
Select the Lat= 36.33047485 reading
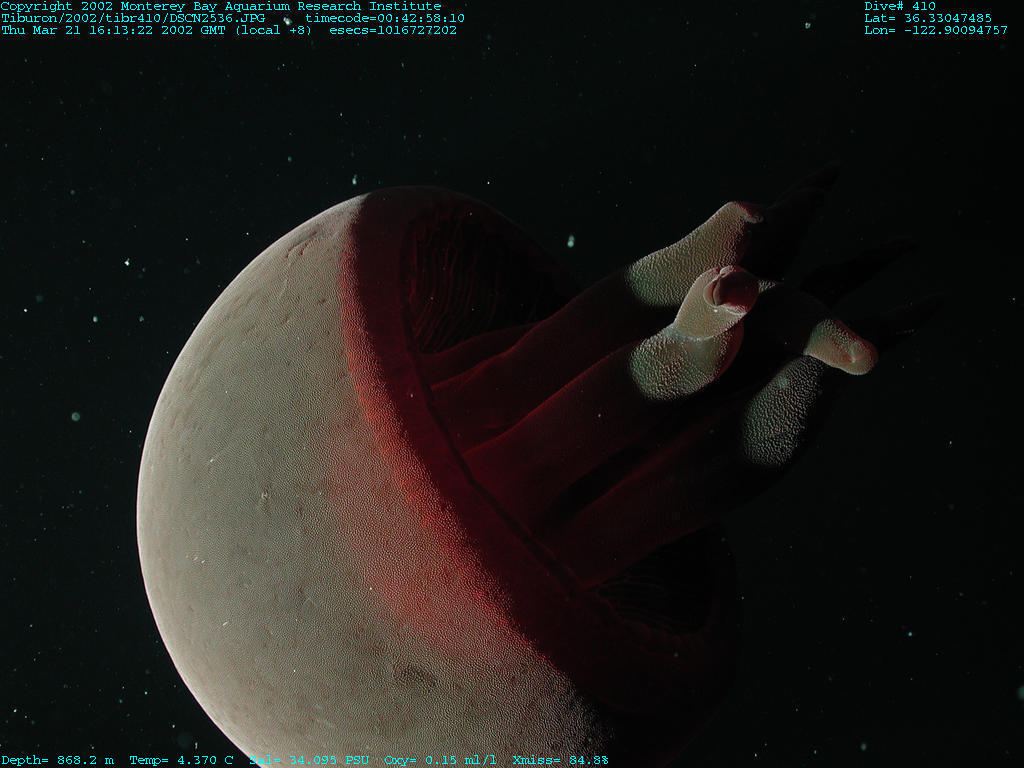(x=928, y=18)
